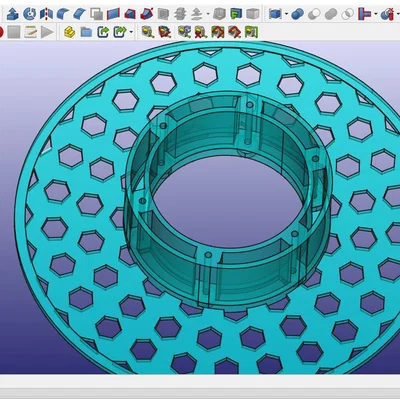
Task: Click the grayed Section tool icon
Action: (x=163, y=14)
